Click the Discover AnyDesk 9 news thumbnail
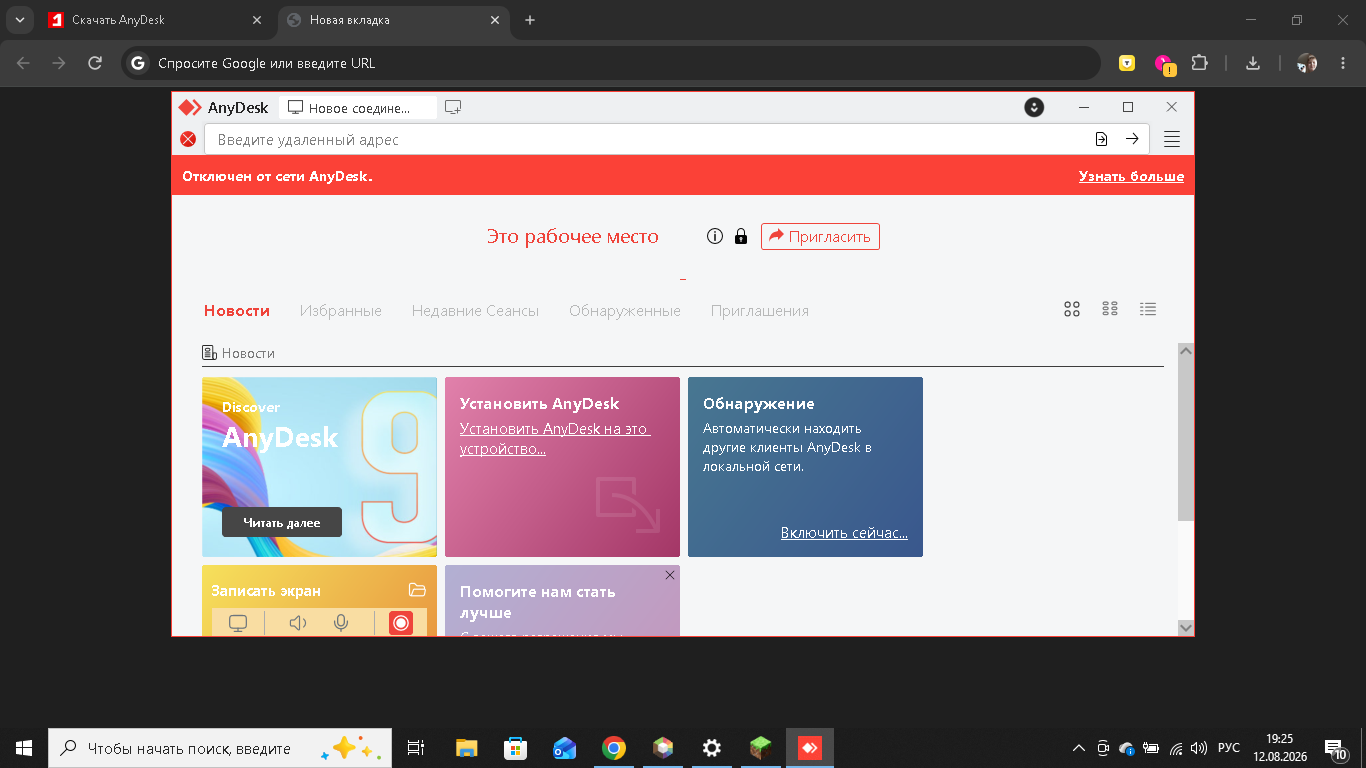1366x768 pixels. click(319, 466)
